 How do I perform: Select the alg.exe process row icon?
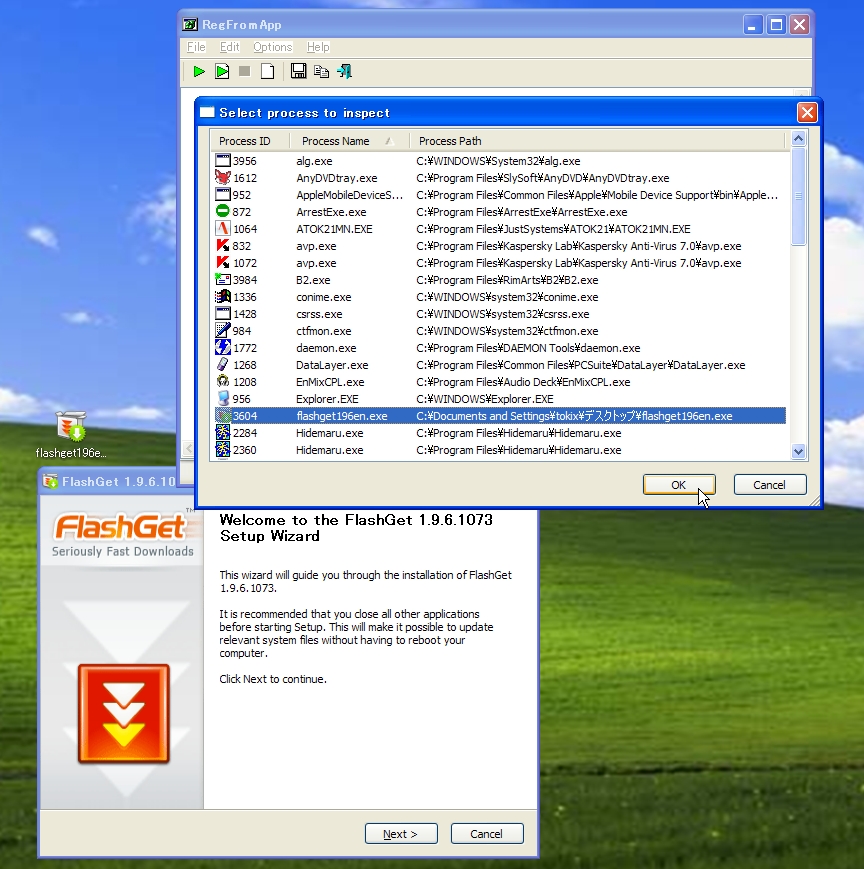click(x=223, y=161)
